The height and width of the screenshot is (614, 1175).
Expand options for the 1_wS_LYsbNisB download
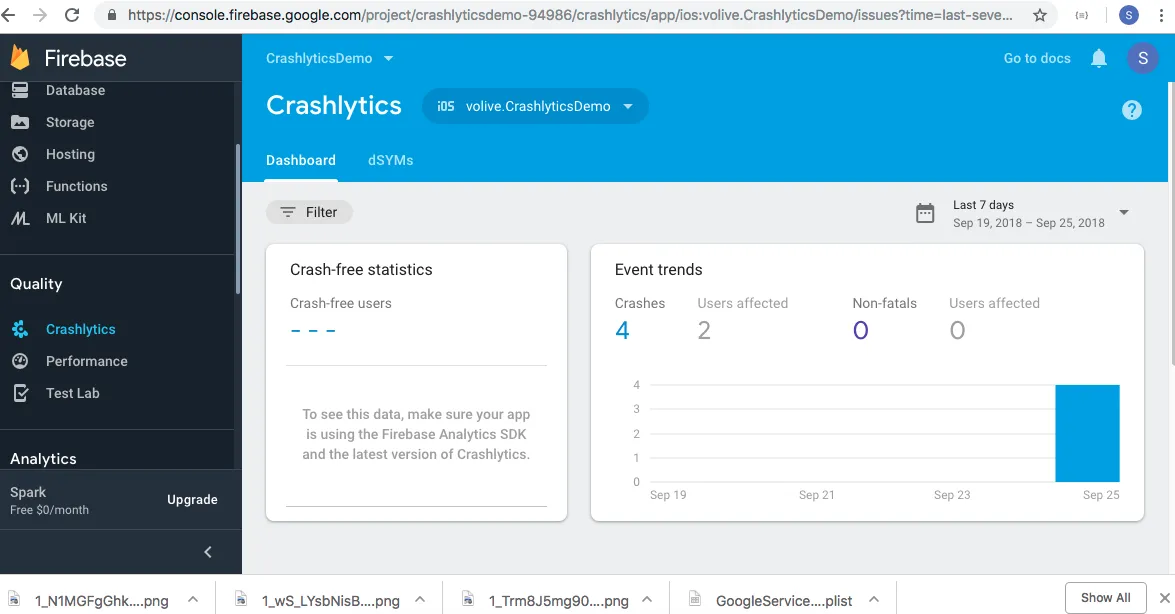coord(420,600)
